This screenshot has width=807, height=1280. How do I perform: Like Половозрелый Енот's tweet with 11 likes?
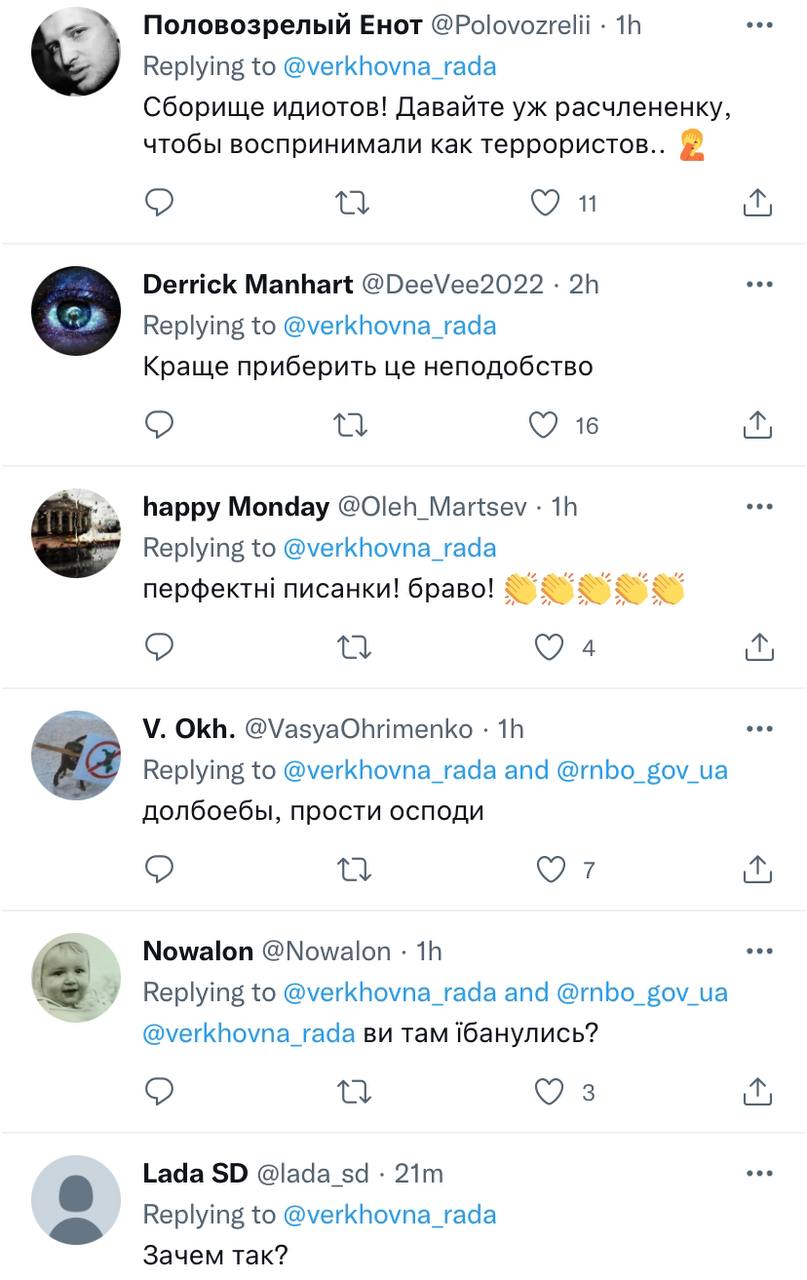pyautogui.click(x=545, y=204)
